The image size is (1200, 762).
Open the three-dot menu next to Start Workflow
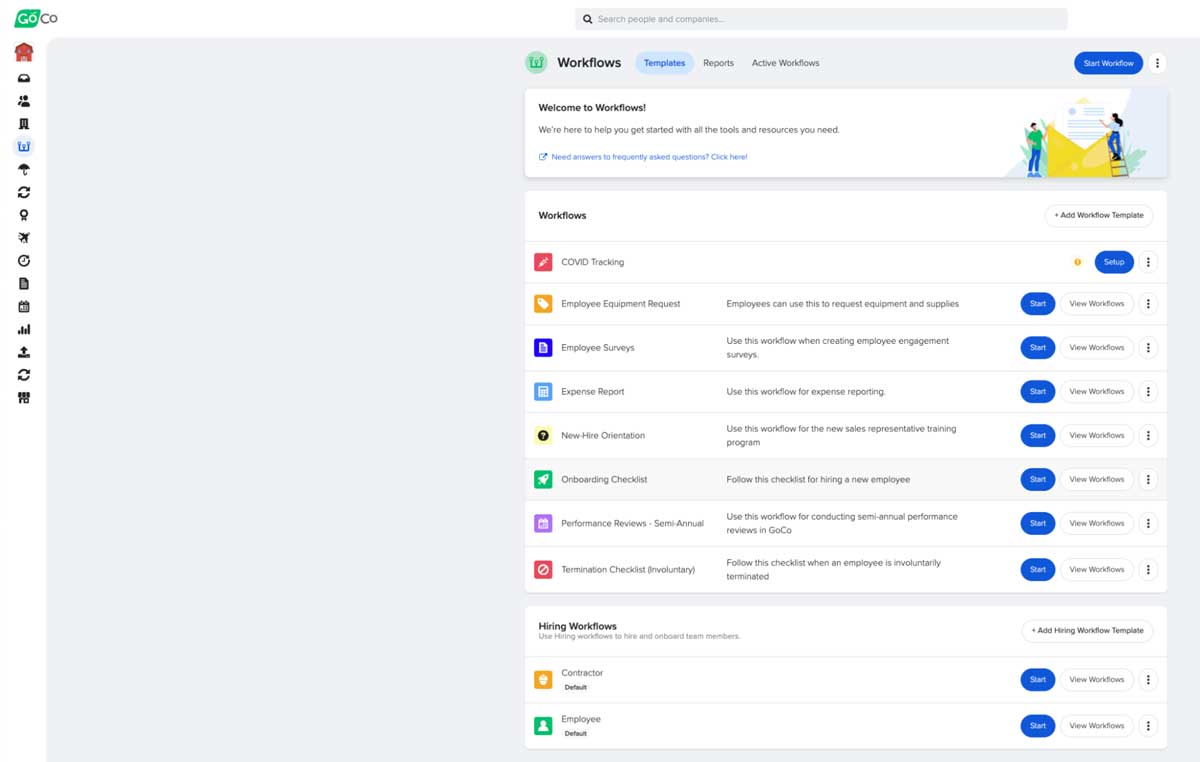1158,62
